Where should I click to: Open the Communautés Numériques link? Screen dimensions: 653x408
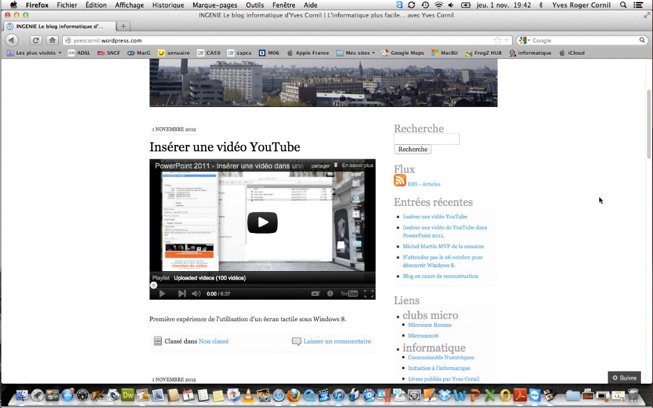point(441,357)
